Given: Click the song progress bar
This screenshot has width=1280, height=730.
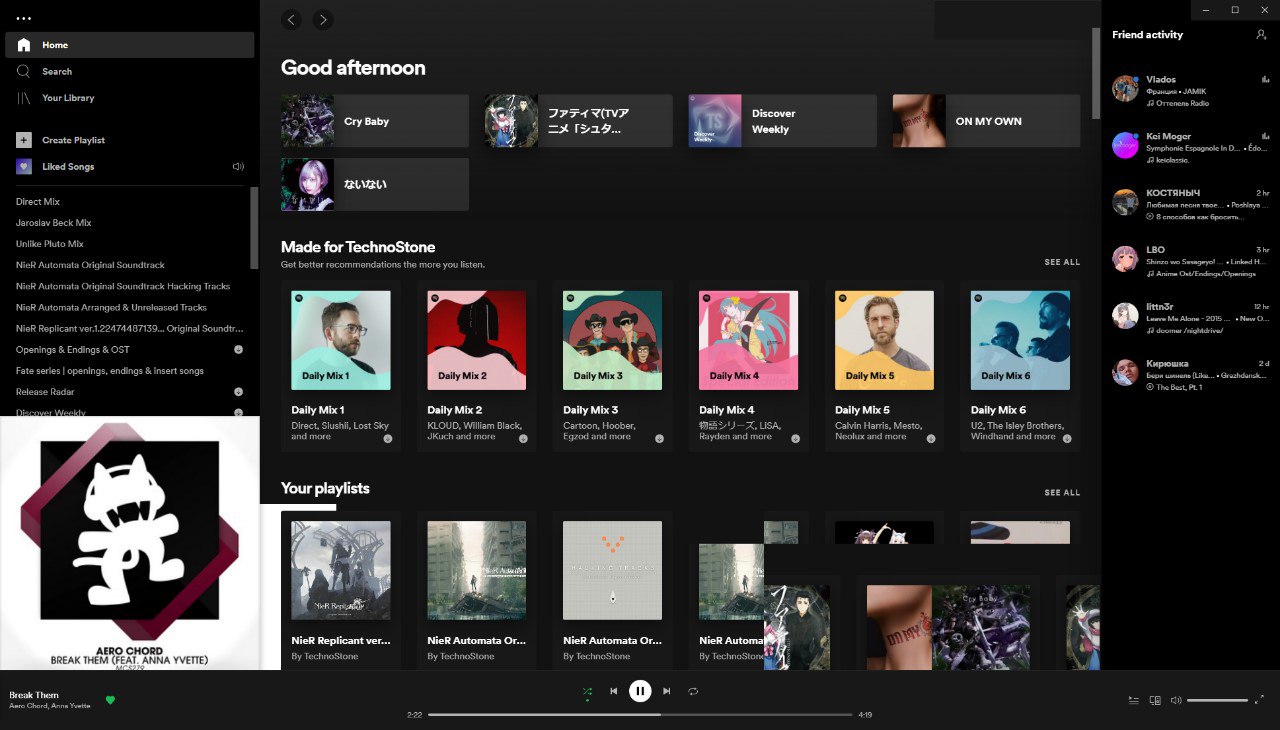Looking at the screenshot, I should coord(640,715).
